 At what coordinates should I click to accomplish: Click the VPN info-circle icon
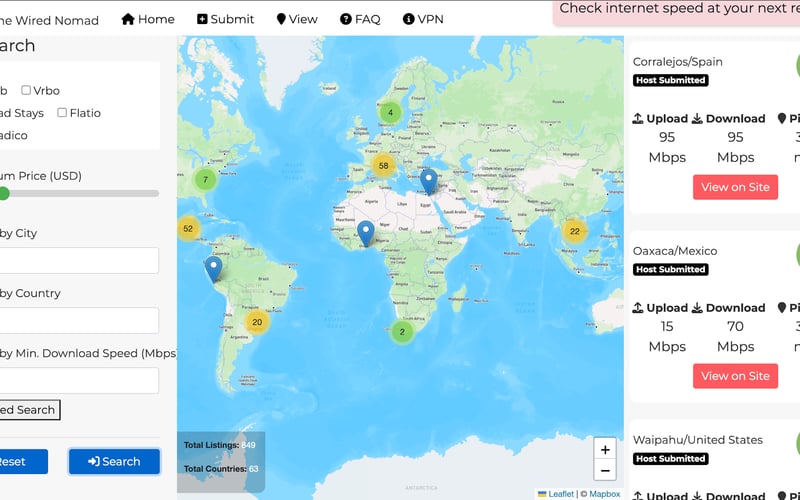408,19
